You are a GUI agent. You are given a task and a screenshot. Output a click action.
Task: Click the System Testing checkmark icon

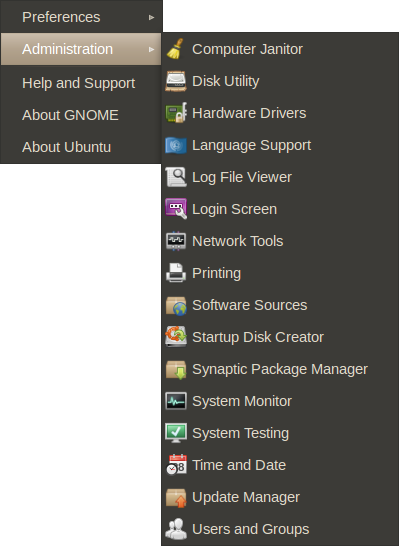point(176,433)
